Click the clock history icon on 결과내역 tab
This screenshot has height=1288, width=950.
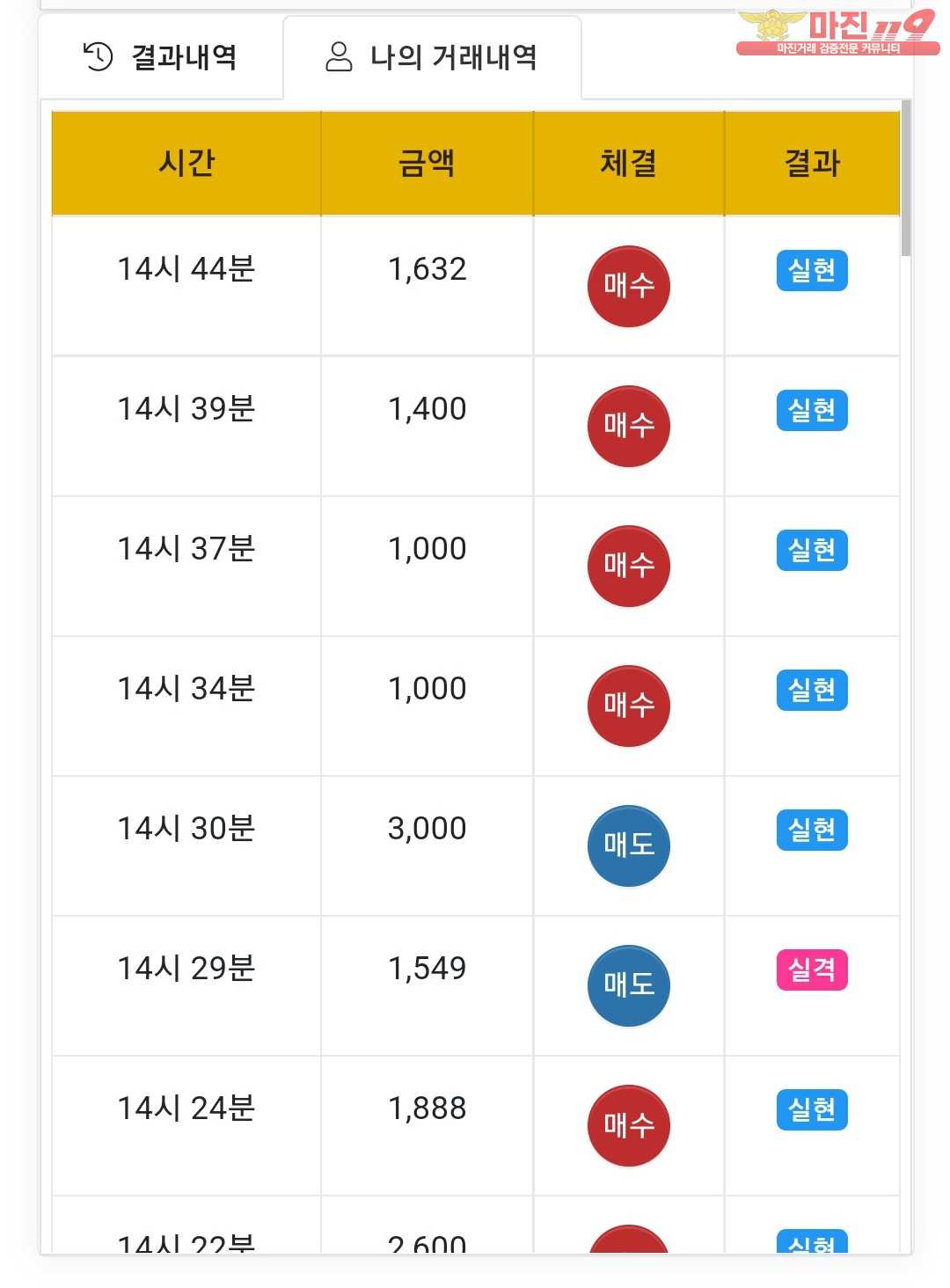[x=98, y=57]
